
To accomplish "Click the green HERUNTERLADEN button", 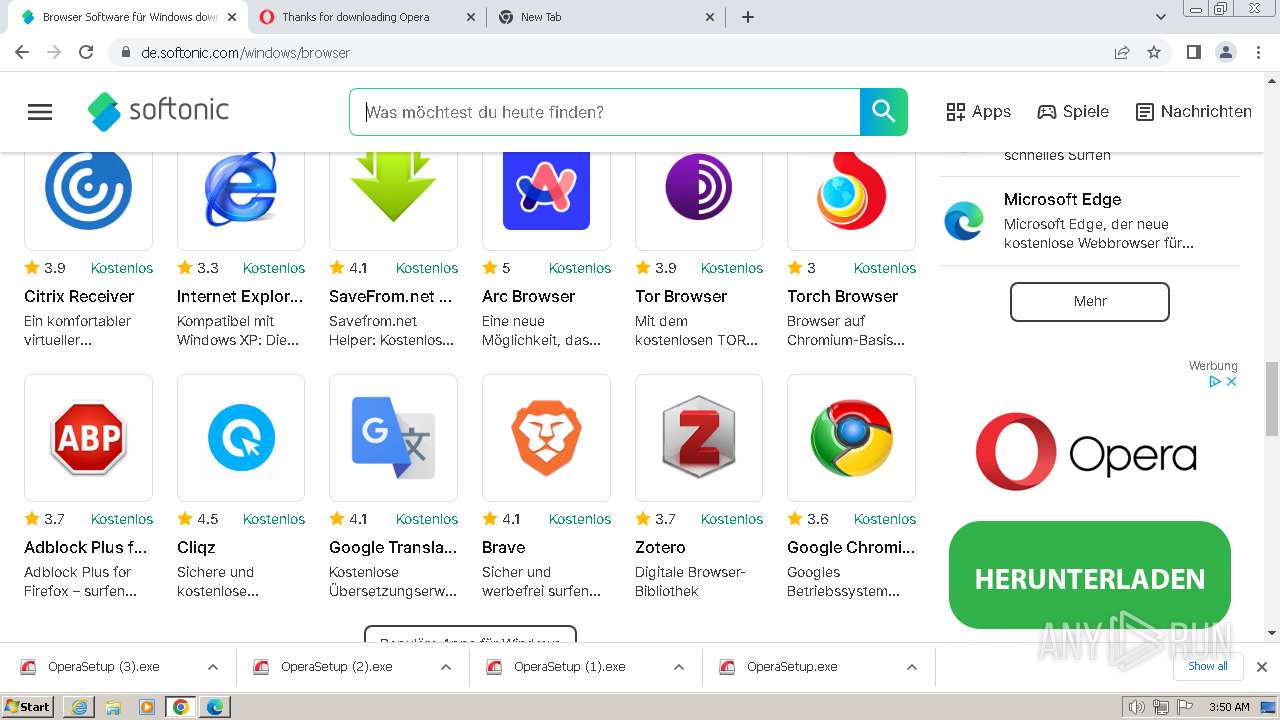I will [x=1090, y=577].
